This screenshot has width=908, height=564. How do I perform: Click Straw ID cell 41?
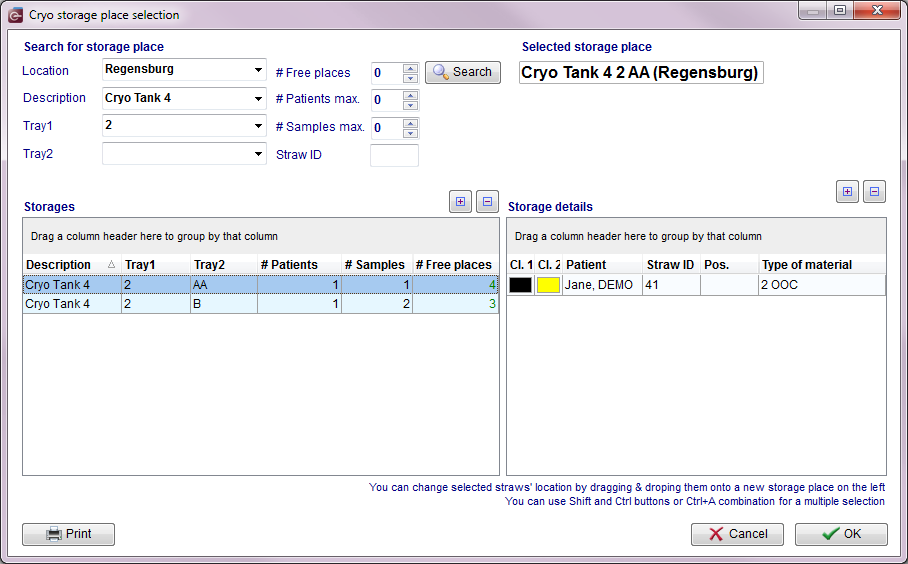pos(671,285)
